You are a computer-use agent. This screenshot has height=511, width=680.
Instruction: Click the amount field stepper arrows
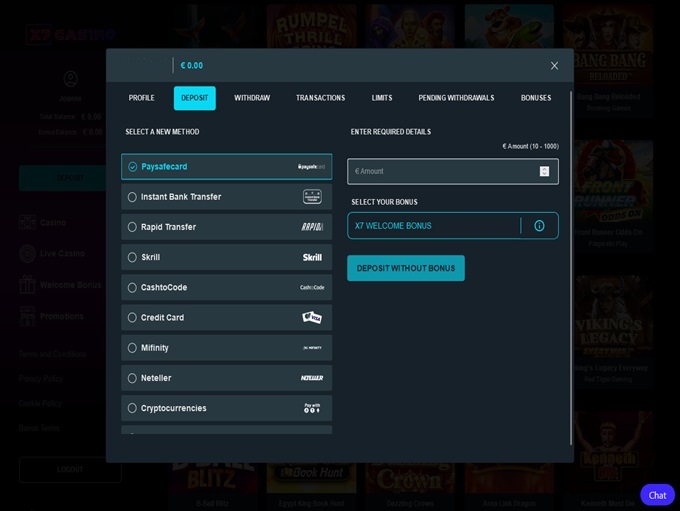[x=544, y=171]
